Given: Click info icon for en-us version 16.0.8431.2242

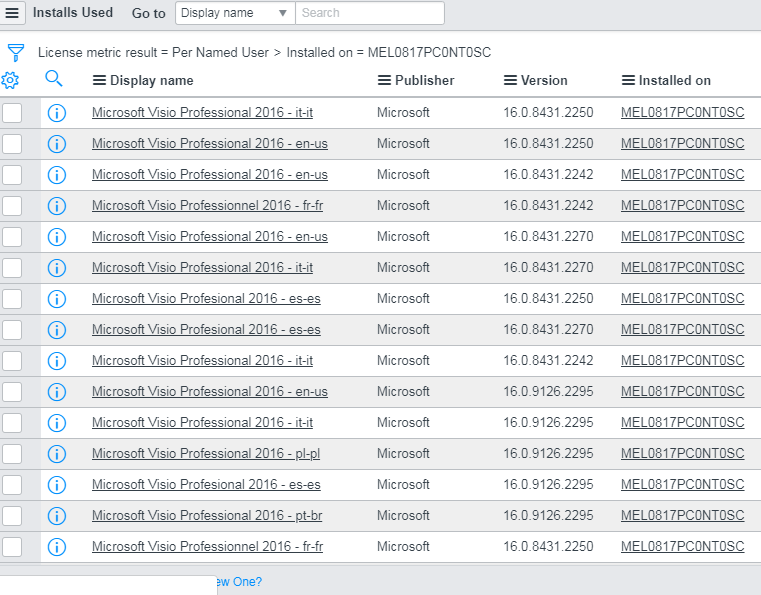Looking at the screenshot, I should [x=57, y=175].
